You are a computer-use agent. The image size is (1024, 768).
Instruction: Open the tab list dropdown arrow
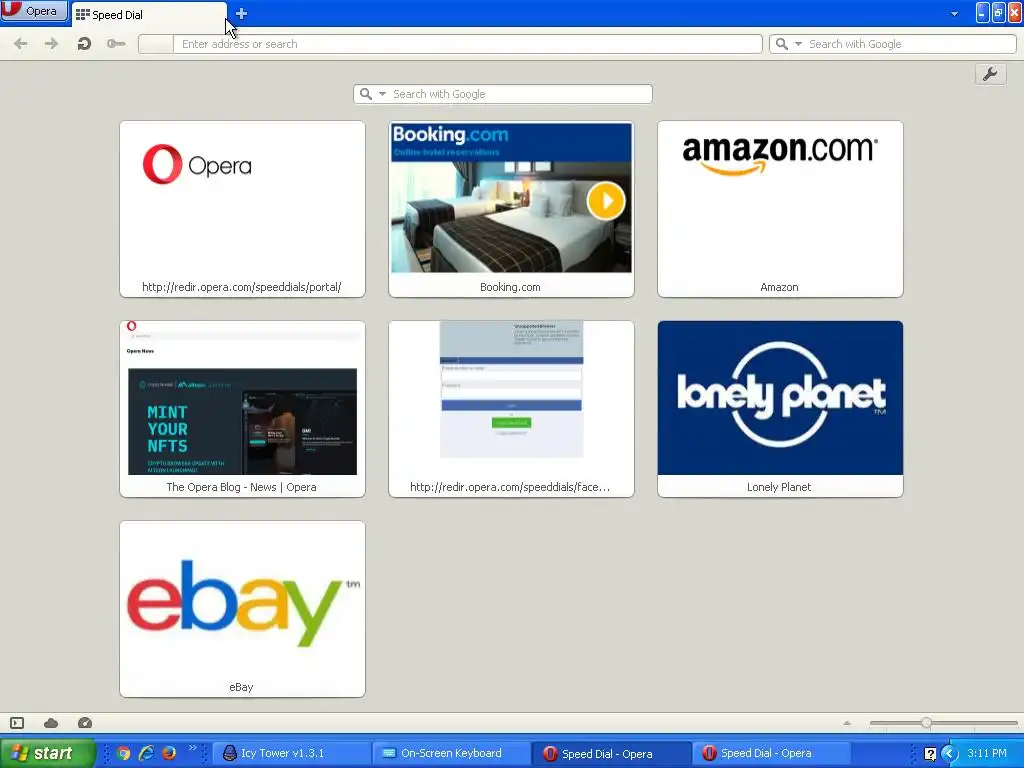[x=954, y=14]
